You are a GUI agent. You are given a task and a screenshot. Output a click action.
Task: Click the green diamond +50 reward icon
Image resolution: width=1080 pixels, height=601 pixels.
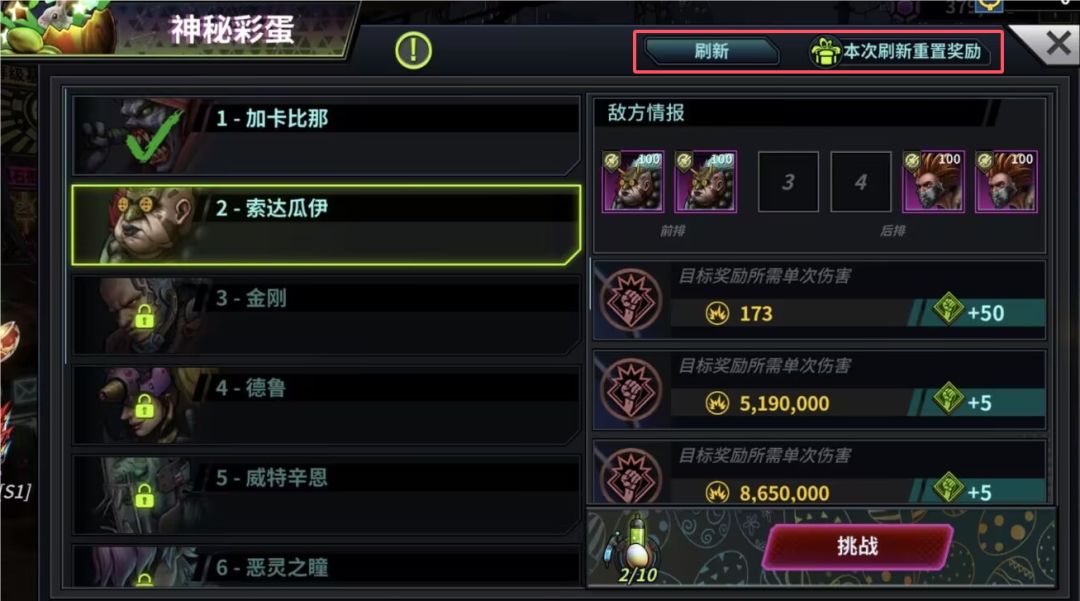pos(948,308)
